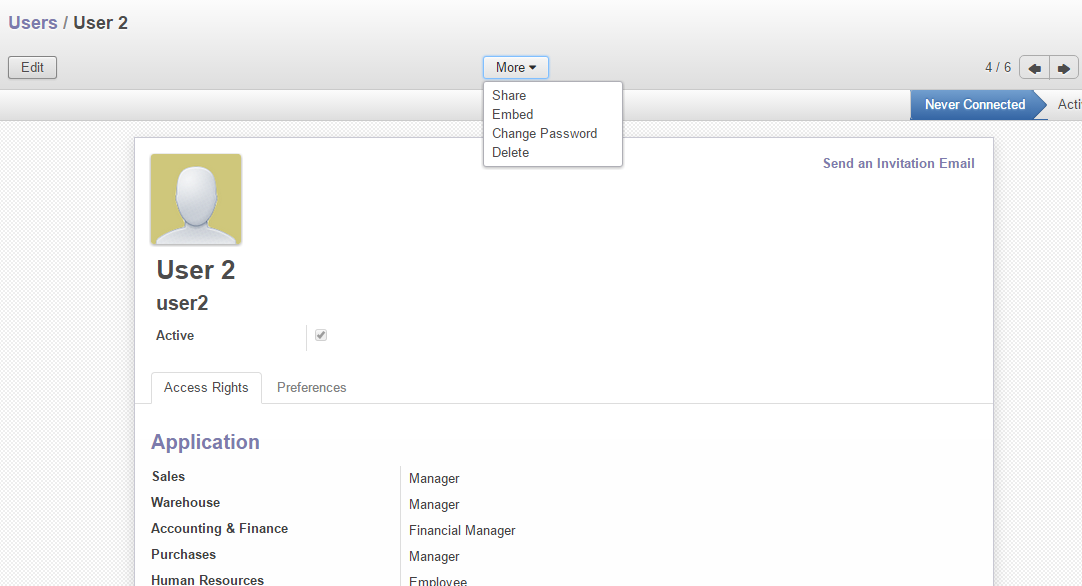The height and width of the screenshot is (586, 1082).
Task: Navigate to the previous user record
Action: point(1033,67)
